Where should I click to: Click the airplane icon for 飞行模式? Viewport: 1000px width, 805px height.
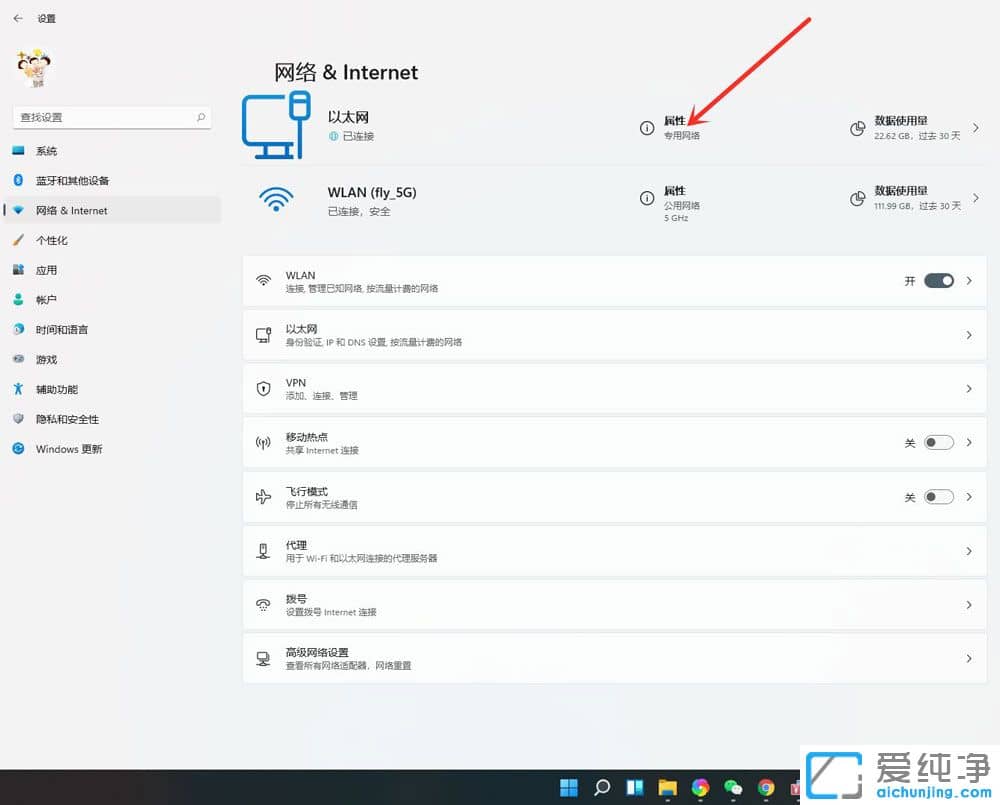tap(263, 497)
